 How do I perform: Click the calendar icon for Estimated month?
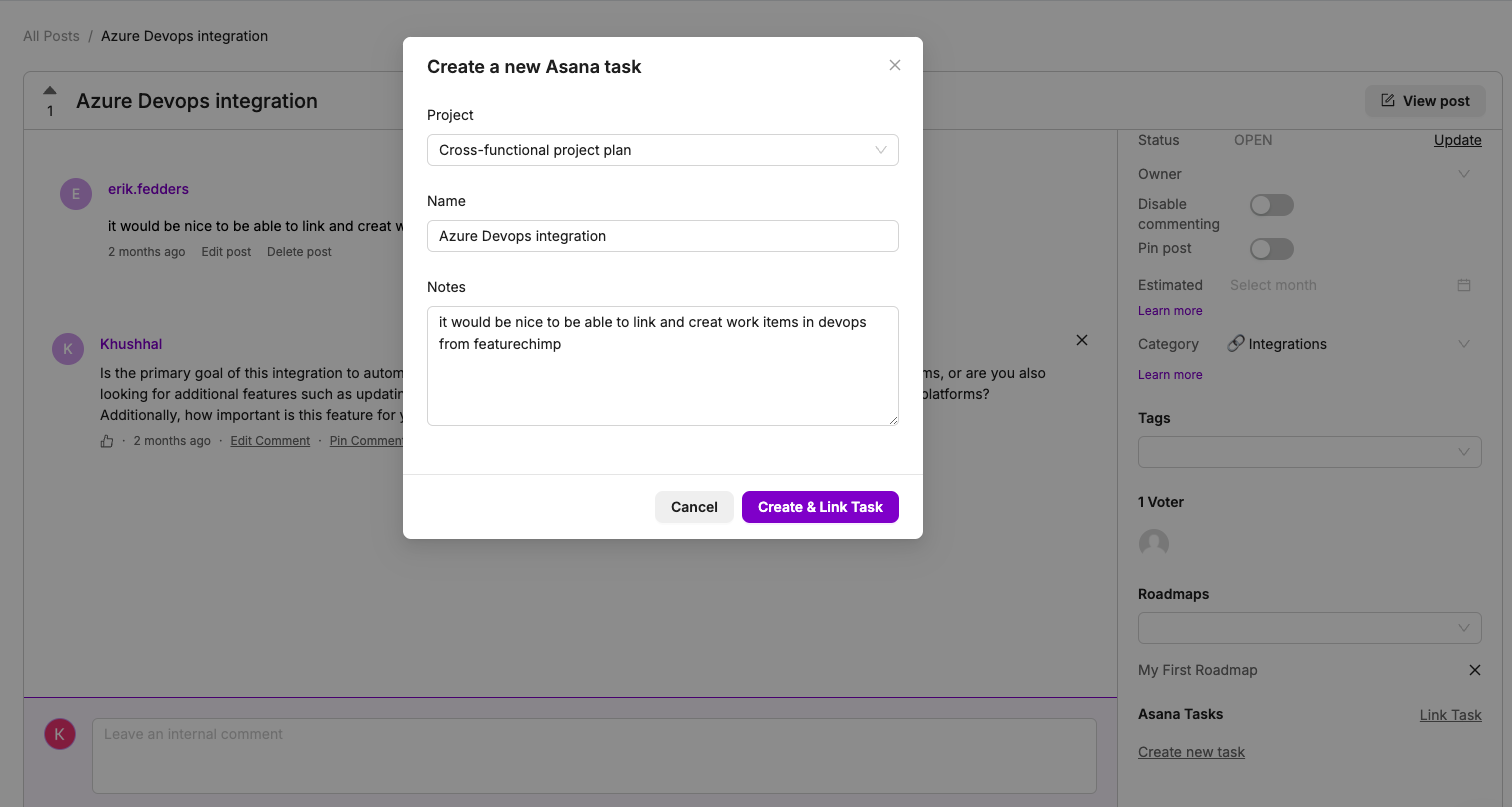[1464, 285]
